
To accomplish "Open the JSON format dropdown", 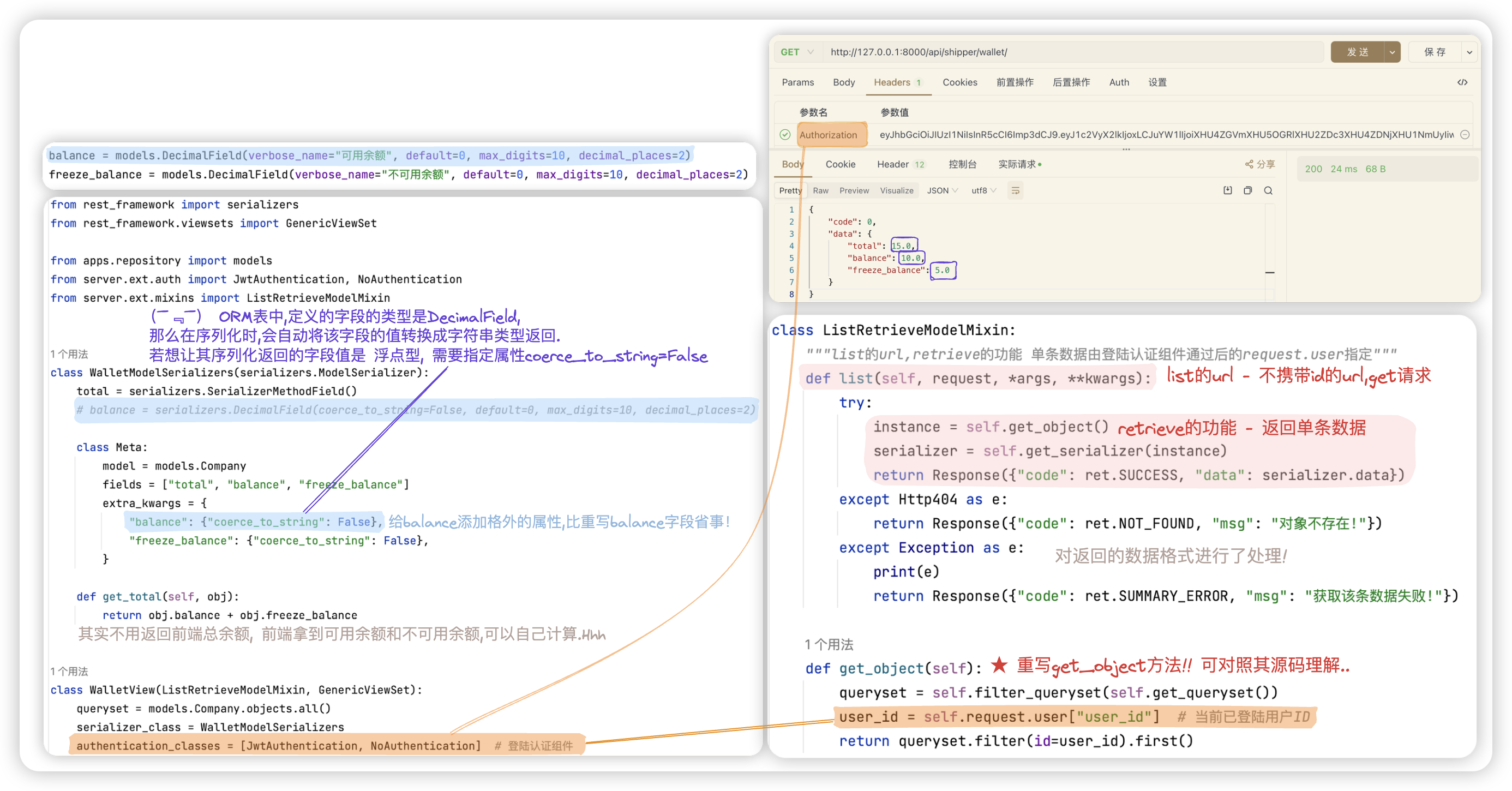I will [942, 190].
